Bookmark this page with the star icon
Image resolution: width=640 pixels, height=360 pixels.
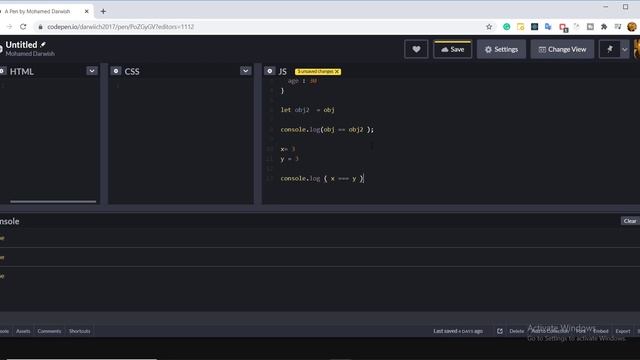(x=489, y=27)
